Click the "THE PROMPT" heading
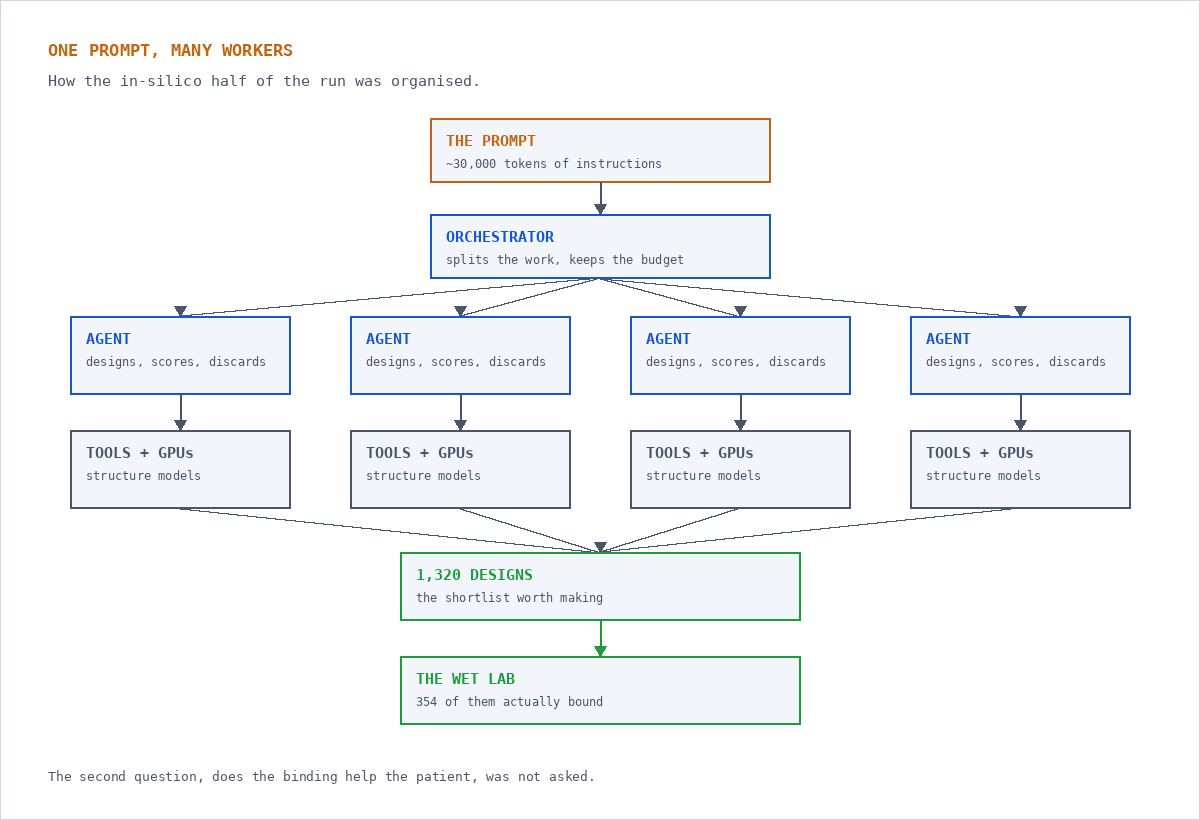 click(491, 142)
